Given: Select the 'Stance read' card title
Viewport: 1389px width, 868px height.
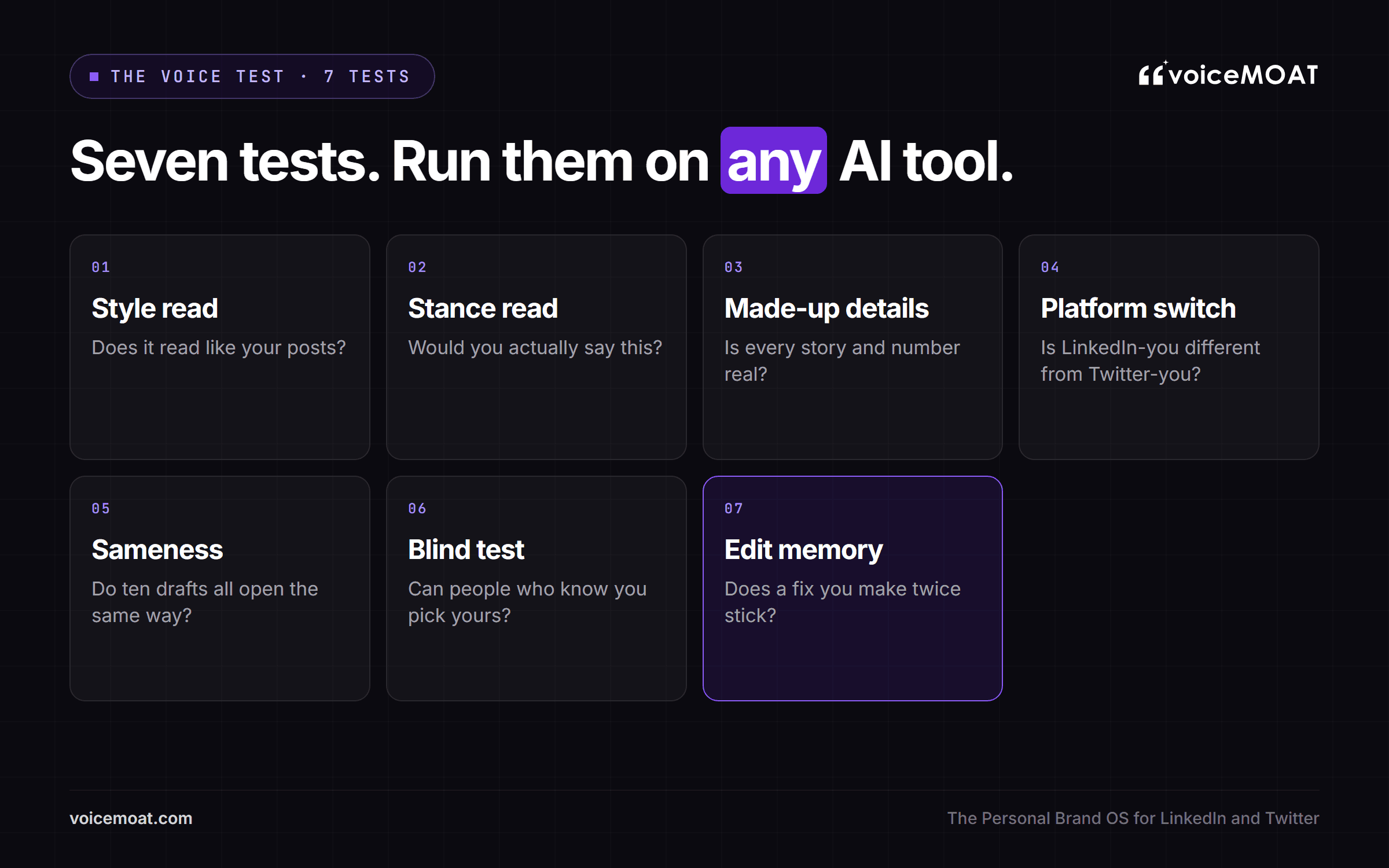Looking at the screenshot, I should [483, 308].
